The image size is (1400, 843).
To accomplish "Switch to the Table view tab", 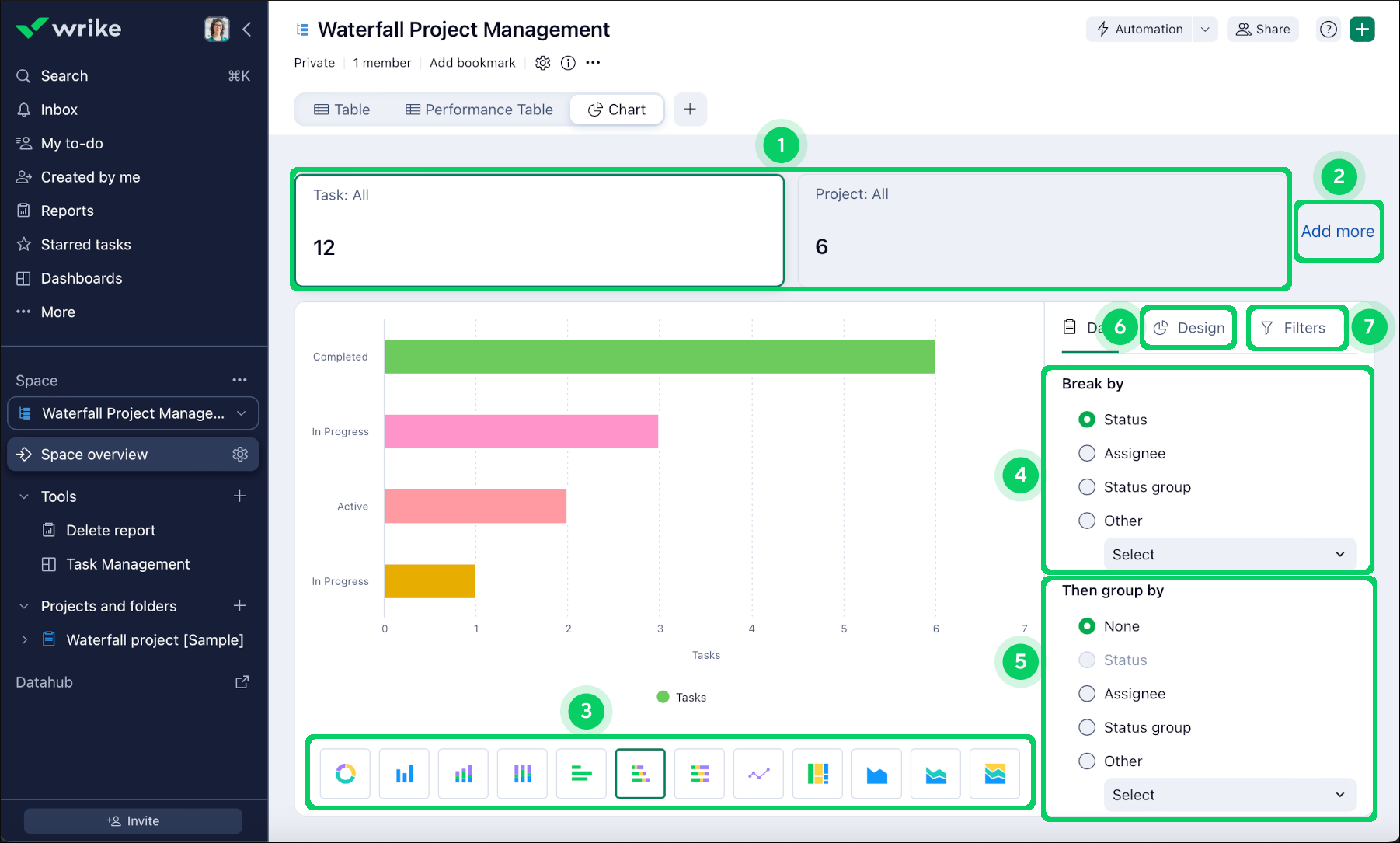I will [x=342, y=110].
